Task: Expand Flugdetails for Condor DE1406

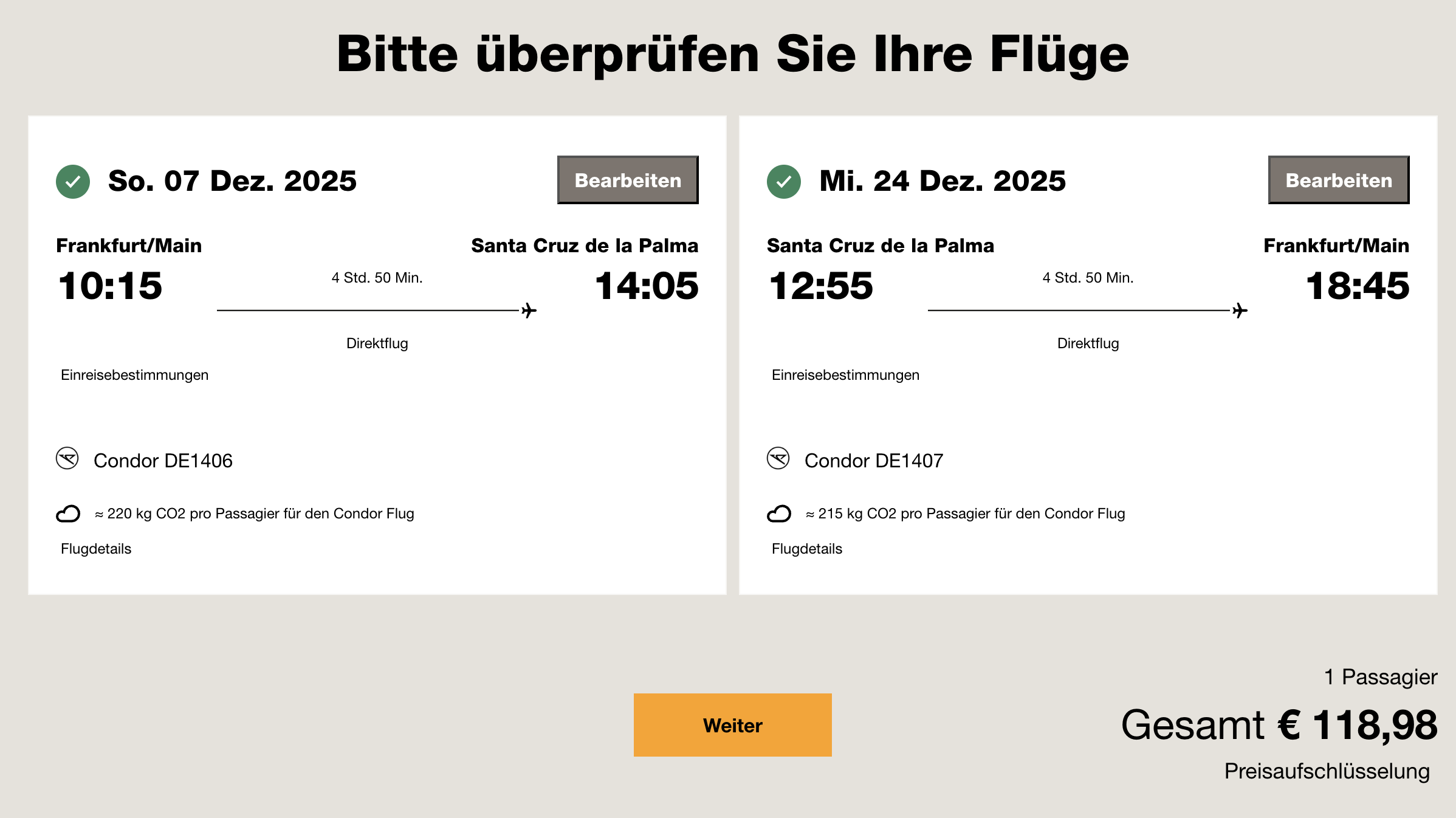Action: 96,549
